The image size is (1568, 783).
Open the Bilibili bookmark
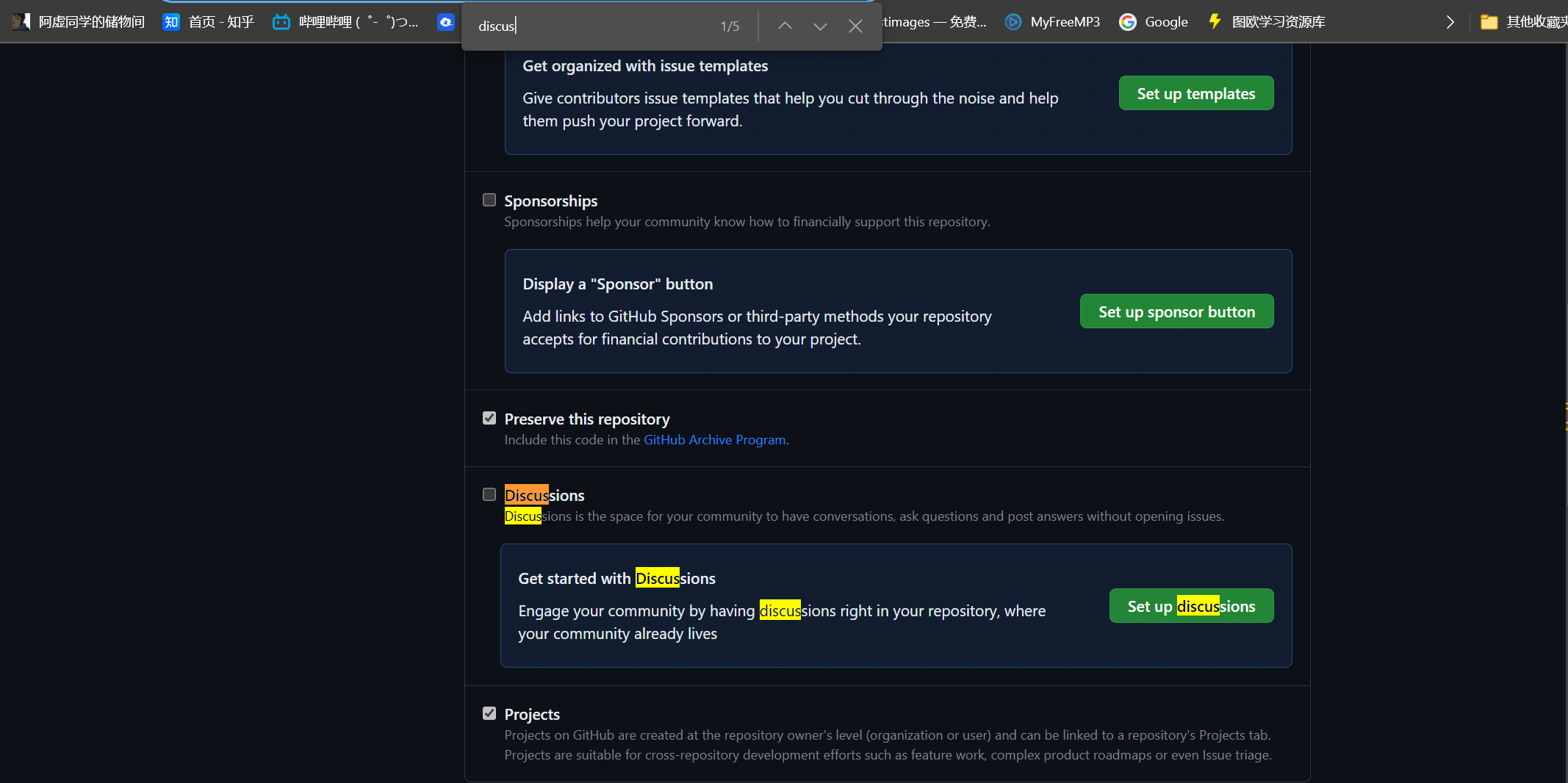click(345, 22)
